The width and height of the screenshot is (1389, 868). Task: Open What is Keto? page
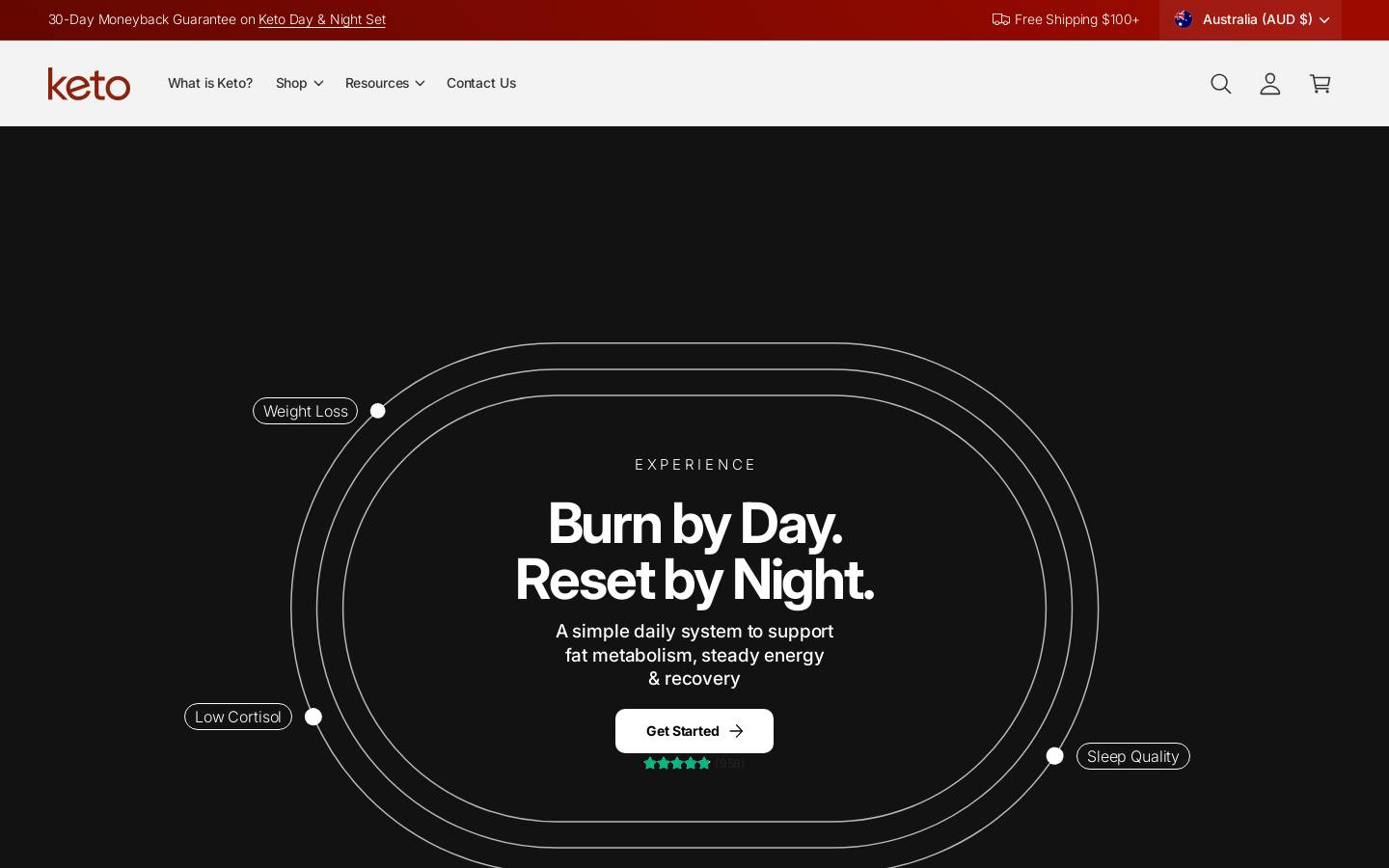tap(210, 83)
